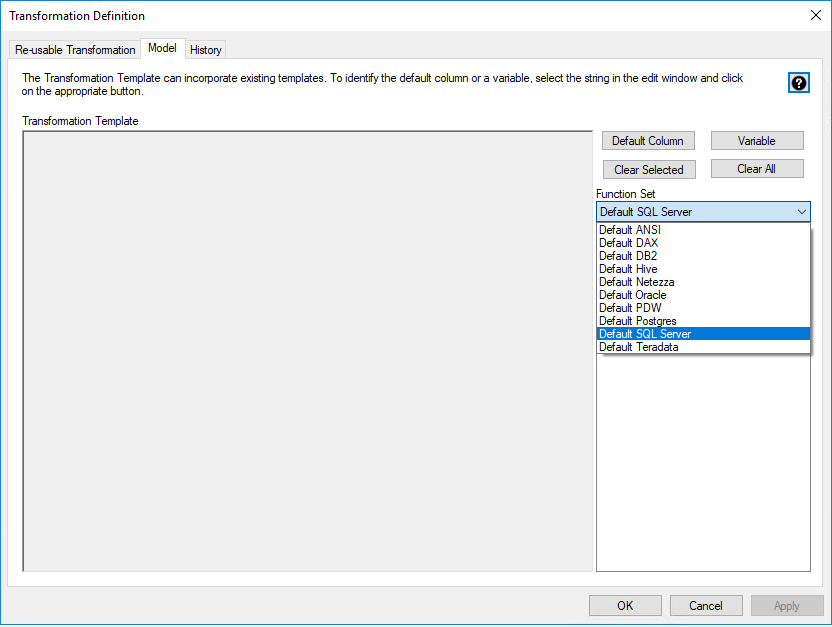Pick Default DB2 in the dropdown
This screenshot has height=627, width=832.
(x=628, y=256)
